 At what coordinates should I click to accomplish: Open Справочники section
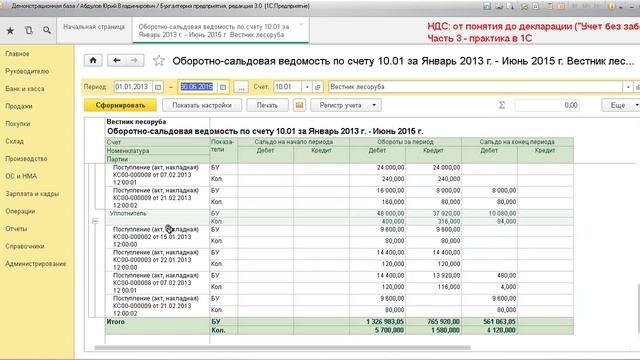24,246
